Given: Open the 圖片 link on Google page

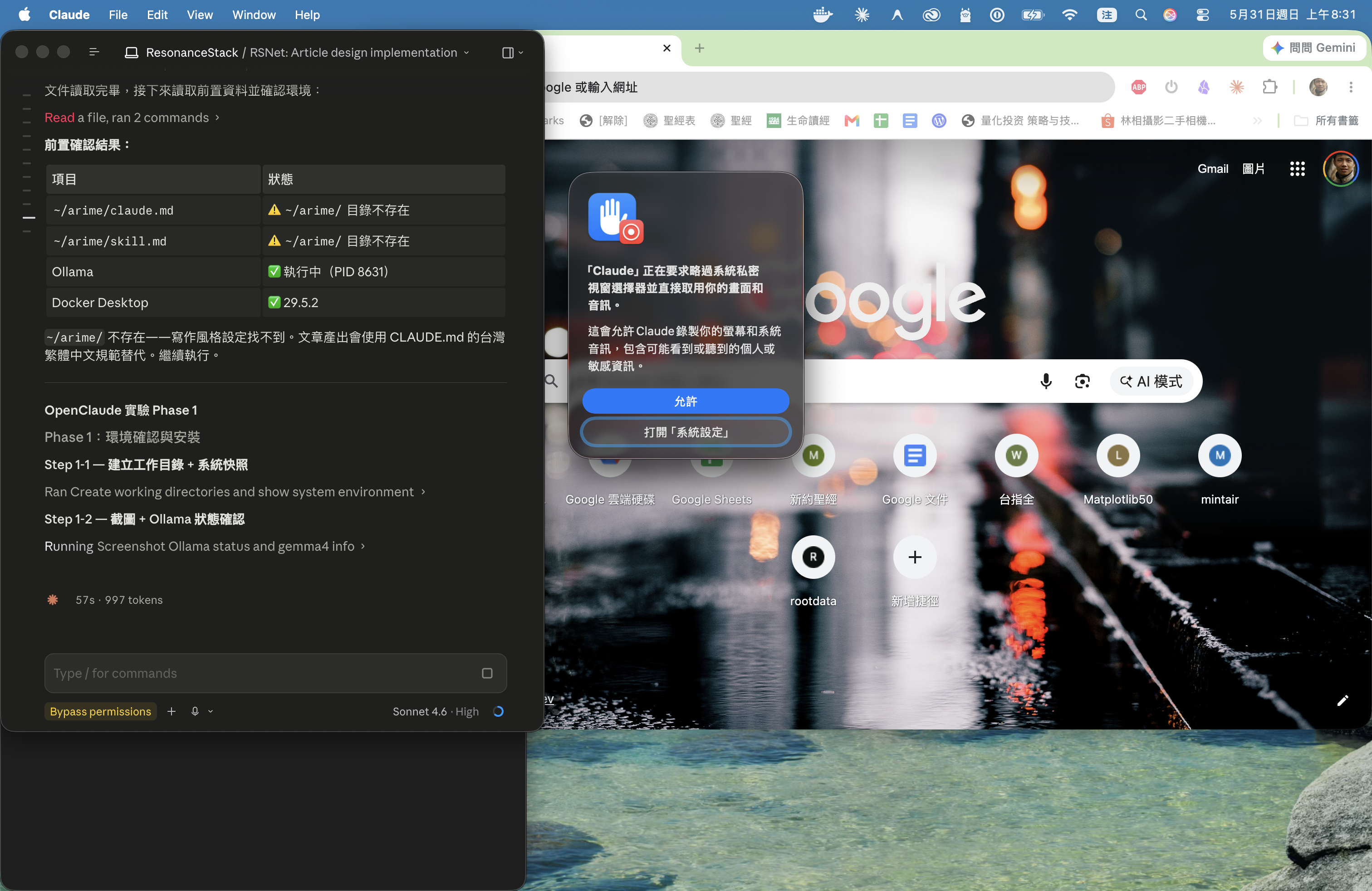Looking at the screenshot, I should (1253, 169).
